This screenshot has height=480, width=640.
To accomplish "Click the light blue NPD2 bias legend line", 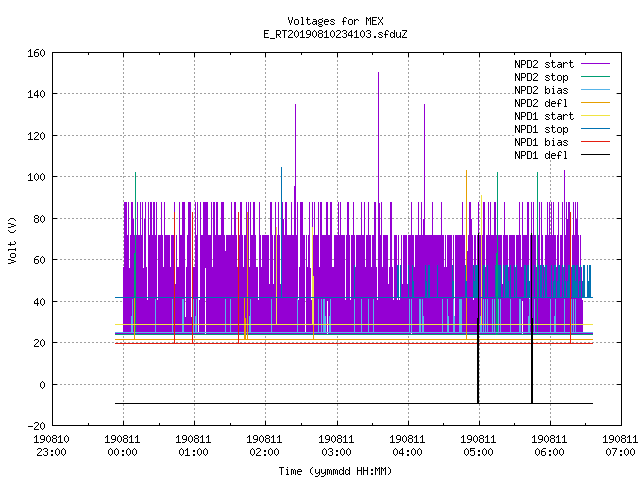I will point(596,90).
